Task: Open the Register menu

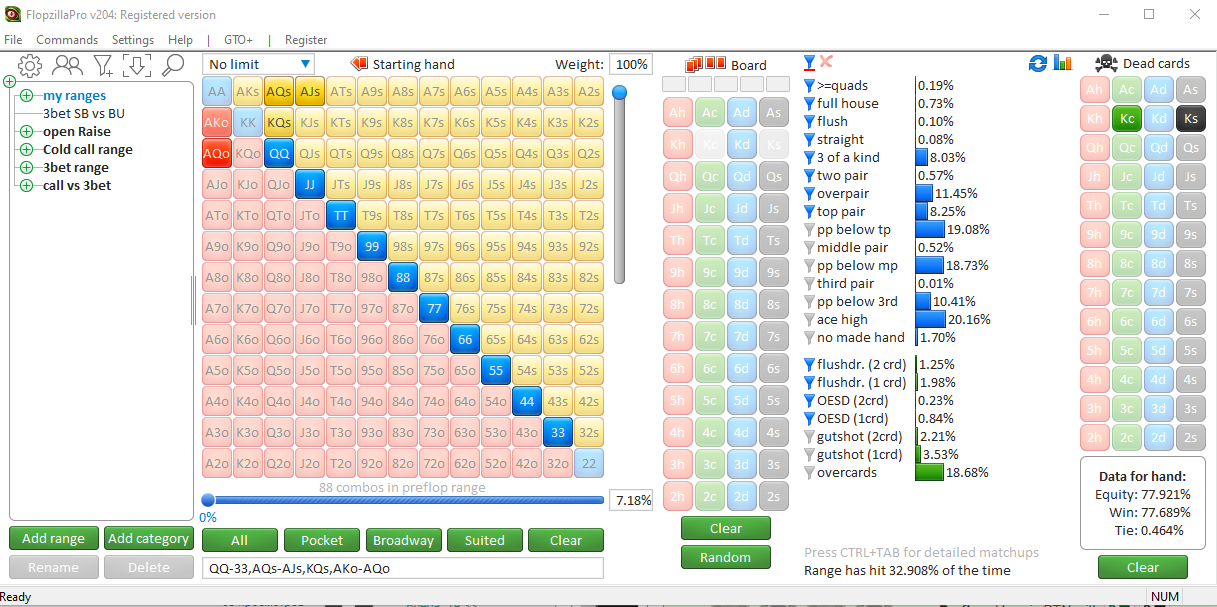Action: 306,40
